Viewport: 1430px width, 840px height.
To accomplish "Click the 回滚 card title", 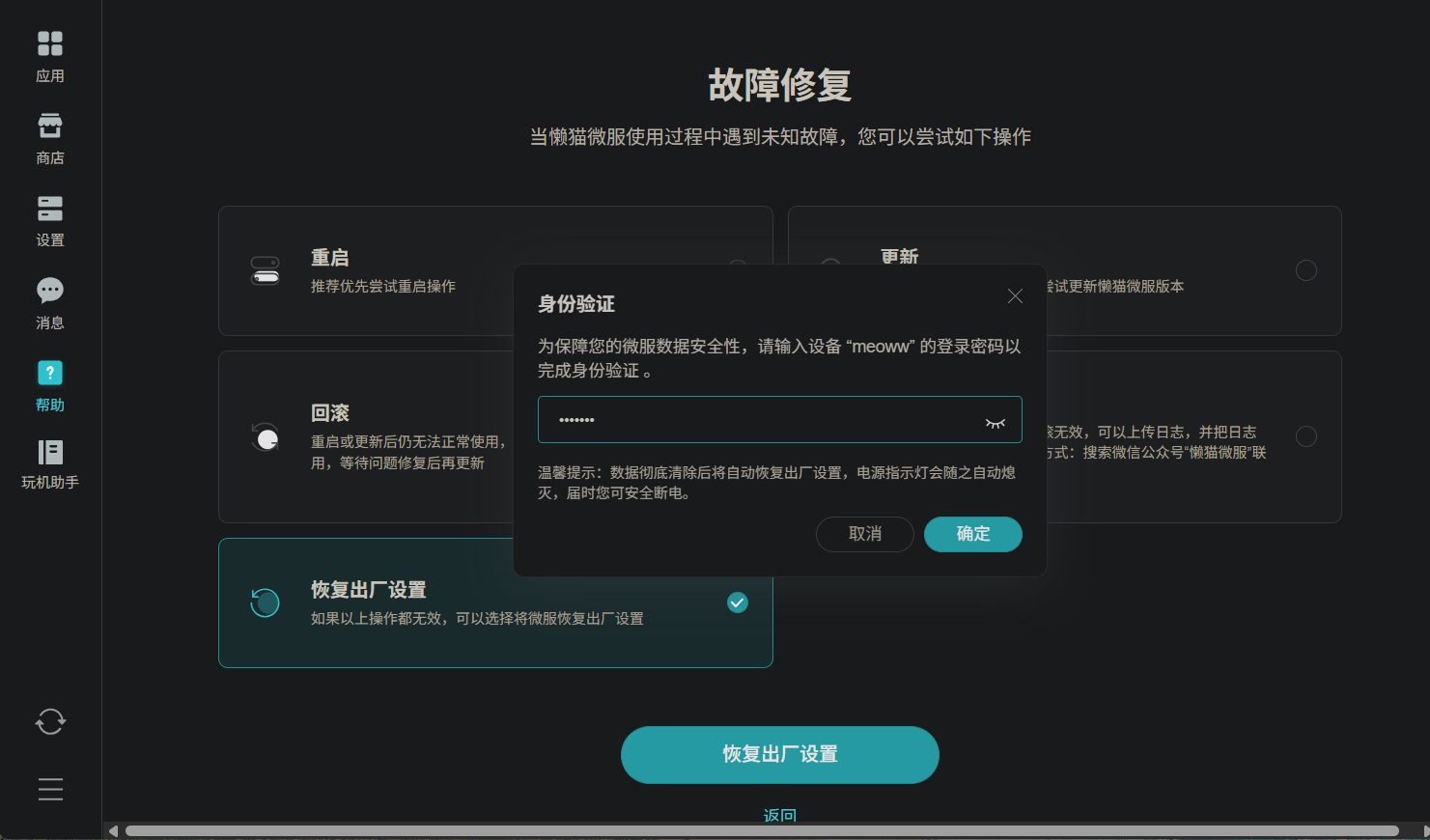I will tap(330, 413).
